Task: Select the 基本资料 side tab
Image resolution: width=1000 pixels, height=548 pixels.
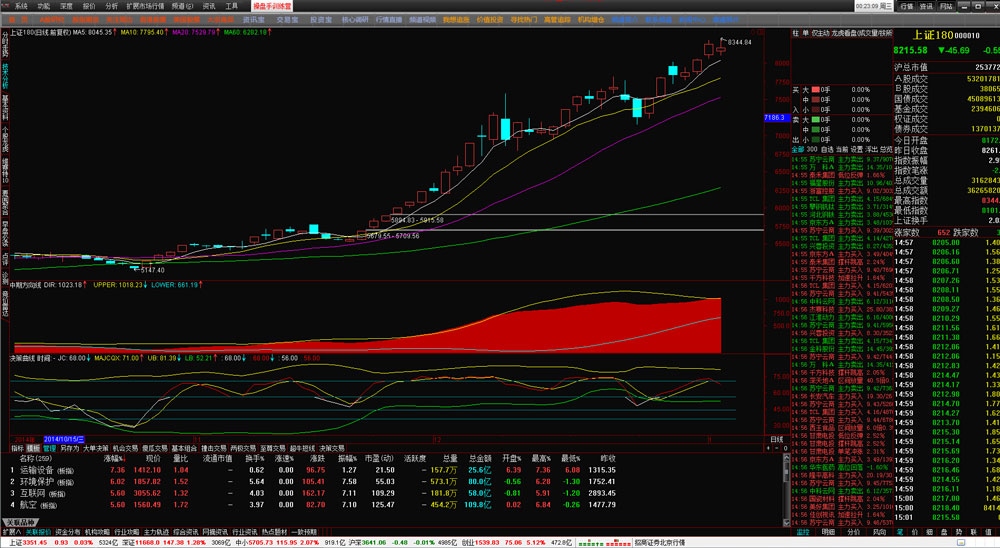Action: (5, 108)
